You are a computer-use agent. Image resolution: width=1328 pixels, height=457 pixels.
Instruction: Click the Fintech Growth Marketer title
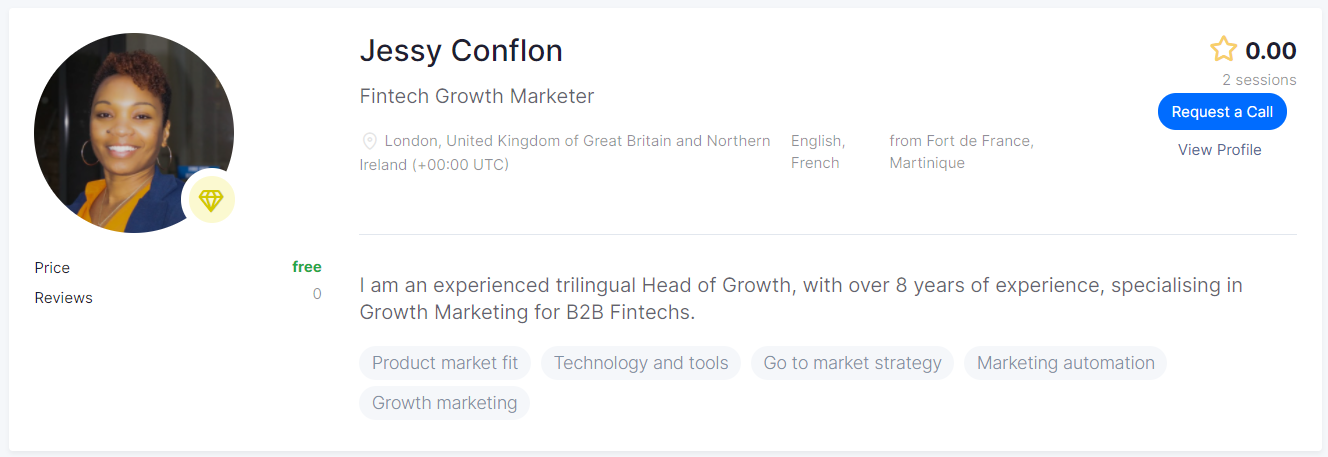point(477,97)
